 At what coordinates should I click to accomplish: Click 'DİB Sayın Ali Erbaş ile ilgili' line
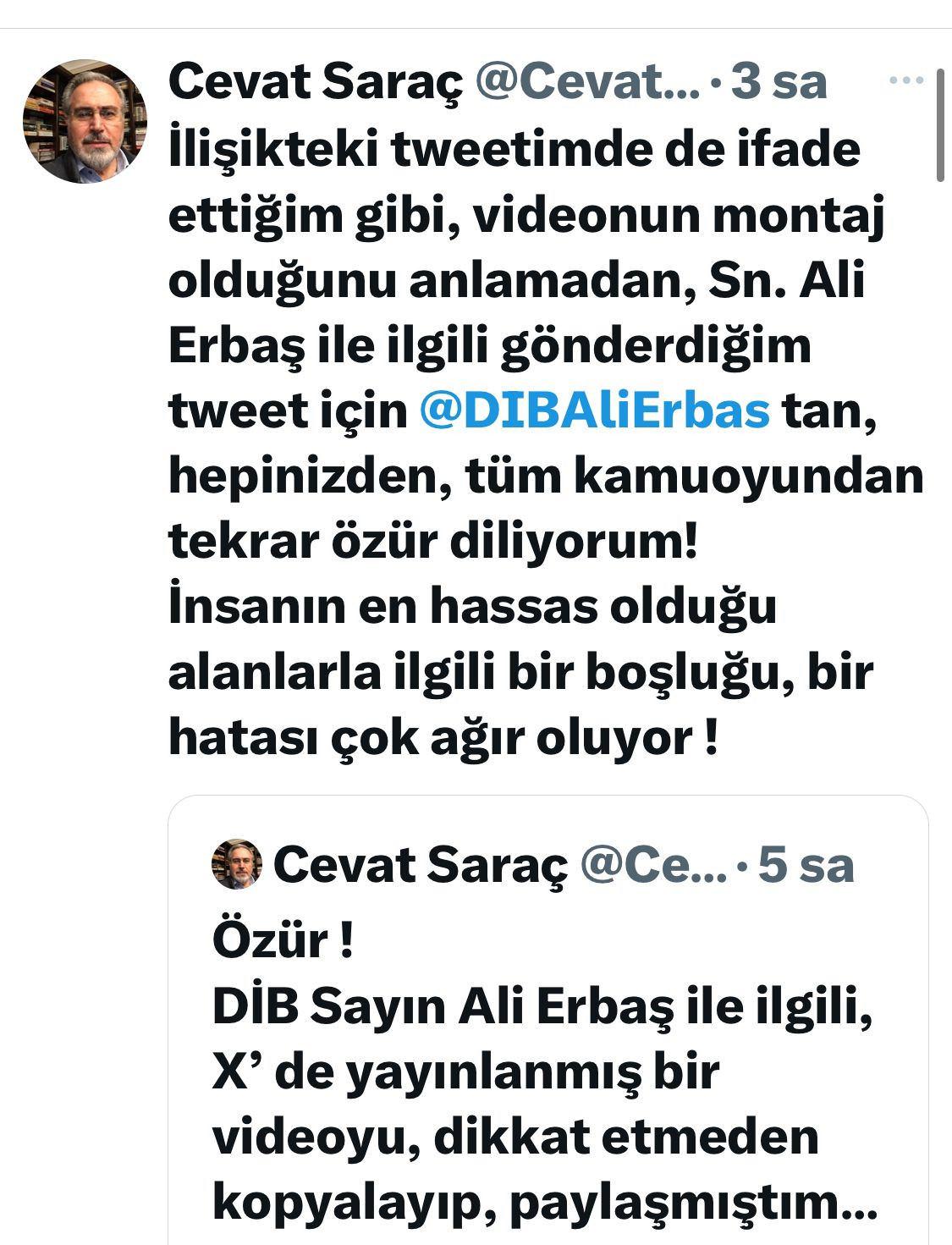(542, 1007)
